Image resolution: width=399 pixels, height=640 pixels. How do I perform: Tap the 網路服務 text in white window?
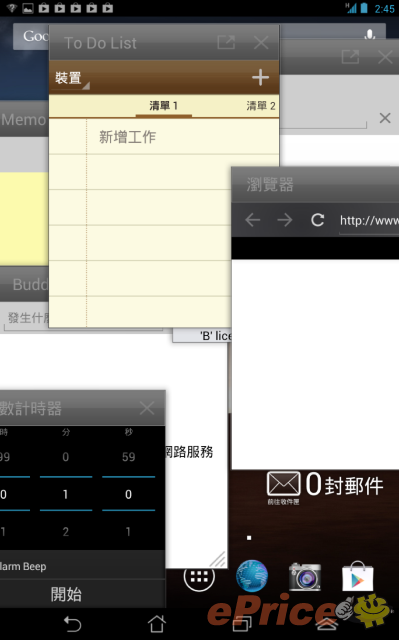point(189,452)
